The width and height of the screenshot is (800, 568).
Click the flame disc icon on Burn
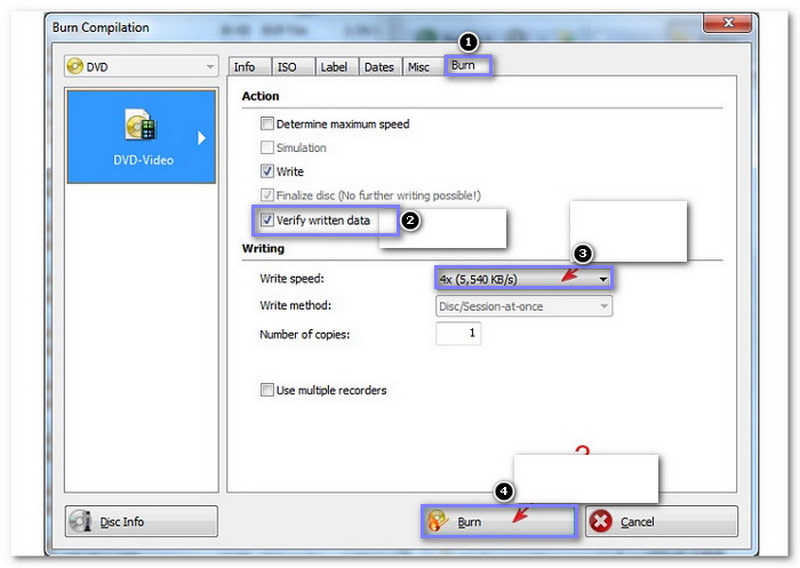click(437, 522)
